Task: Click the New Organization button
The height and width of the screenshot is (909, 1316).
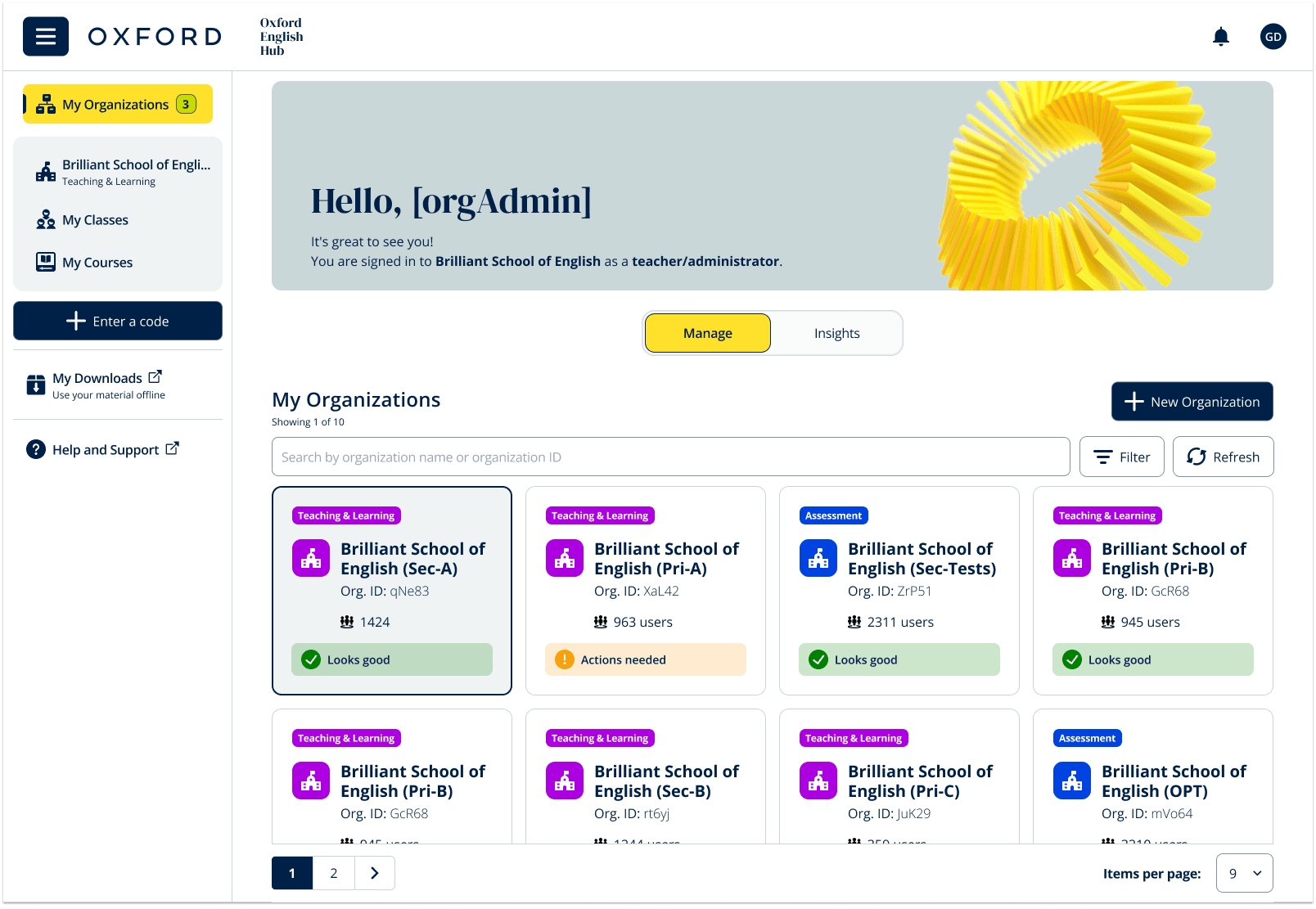Action: [x=1192, y=402]
